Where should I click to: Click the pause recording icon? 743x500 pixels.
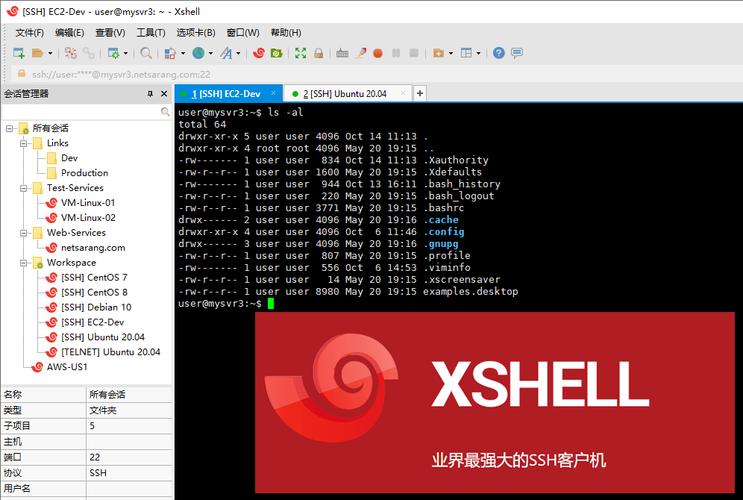tap(396, 53)
